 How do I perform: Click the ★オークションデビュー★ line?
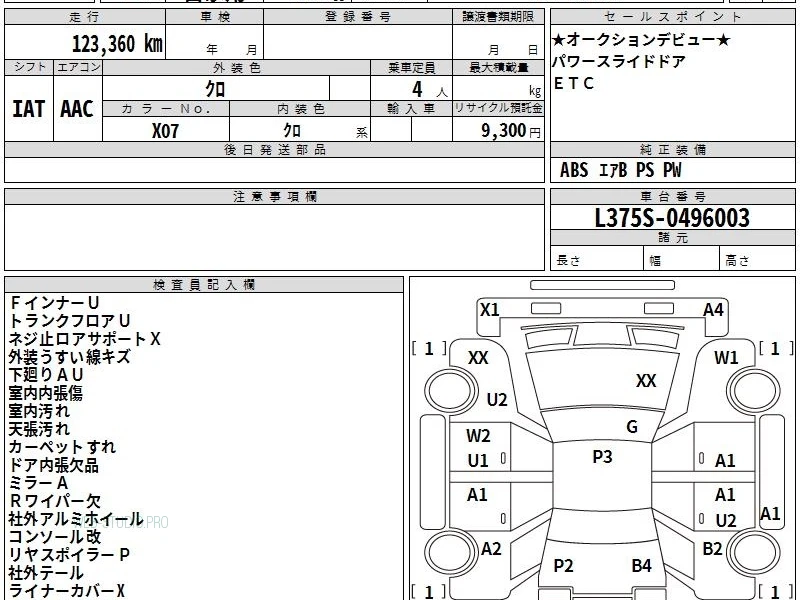point(641,40)
